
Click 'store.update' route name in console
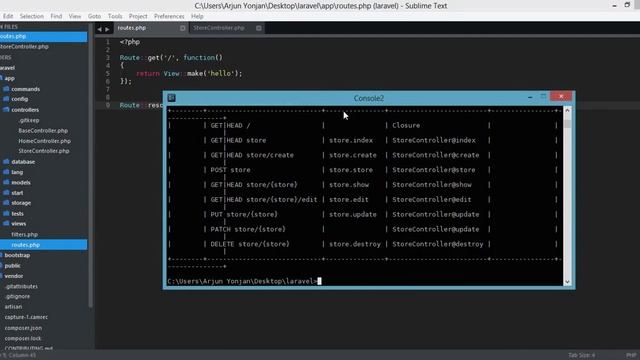(353, 214)
